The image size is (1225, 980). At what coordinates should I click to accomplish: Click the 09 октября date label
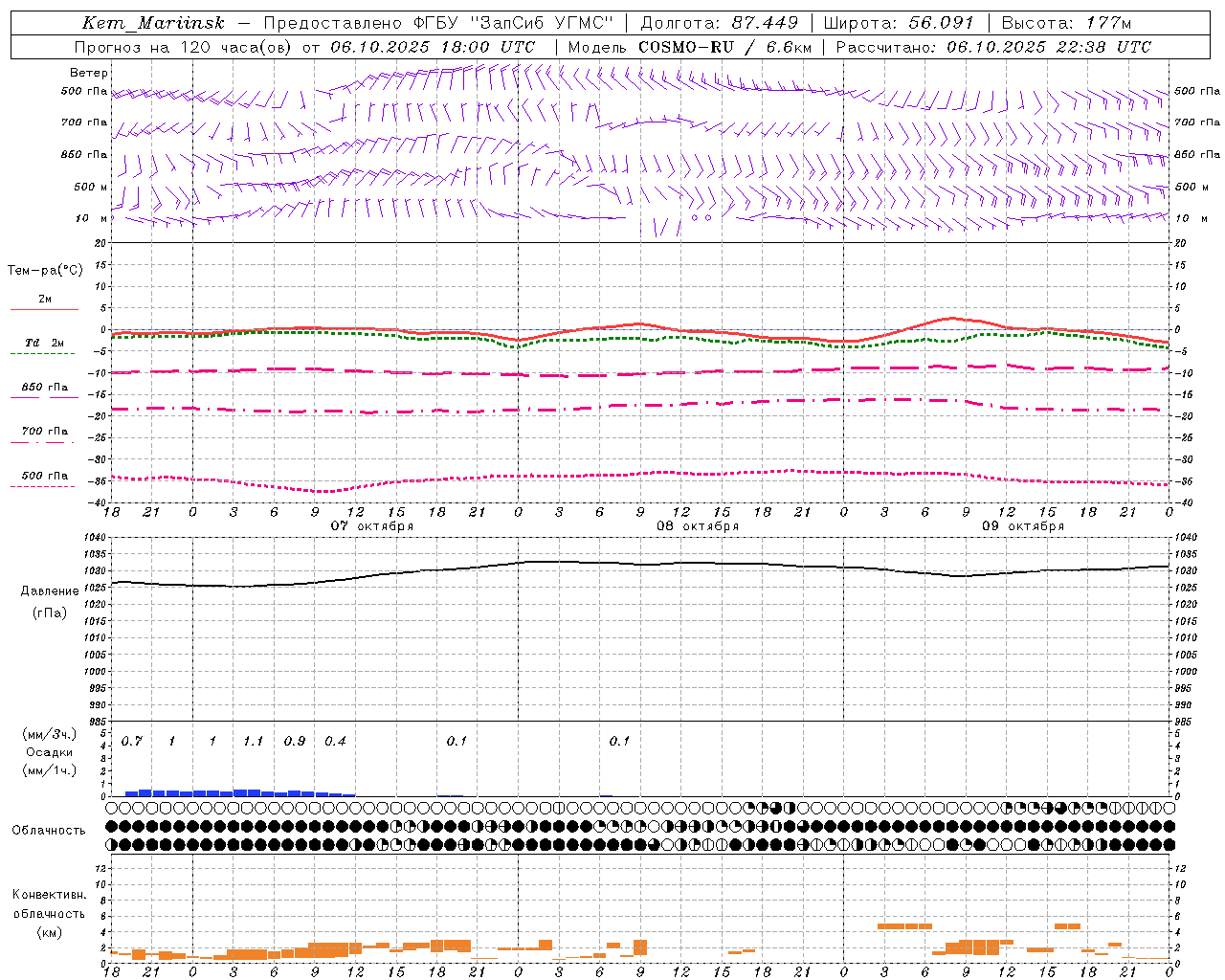pos(1023,526)
